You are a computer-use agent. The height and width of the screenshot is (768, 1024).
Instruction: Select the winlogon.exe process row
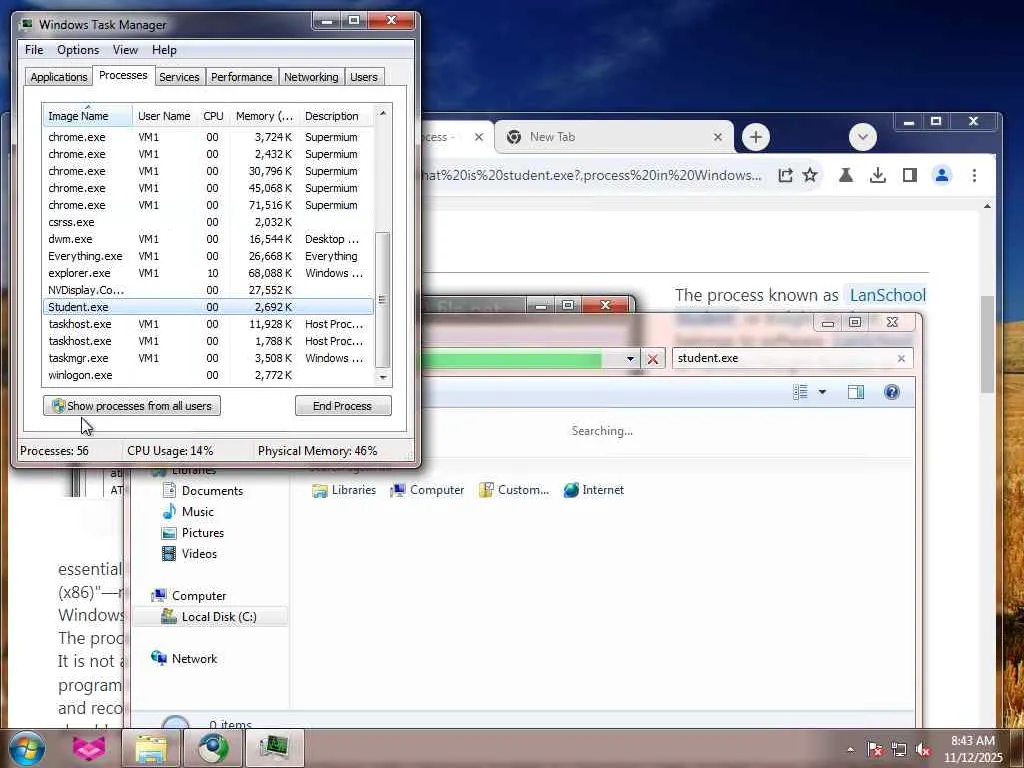[208, 375]
